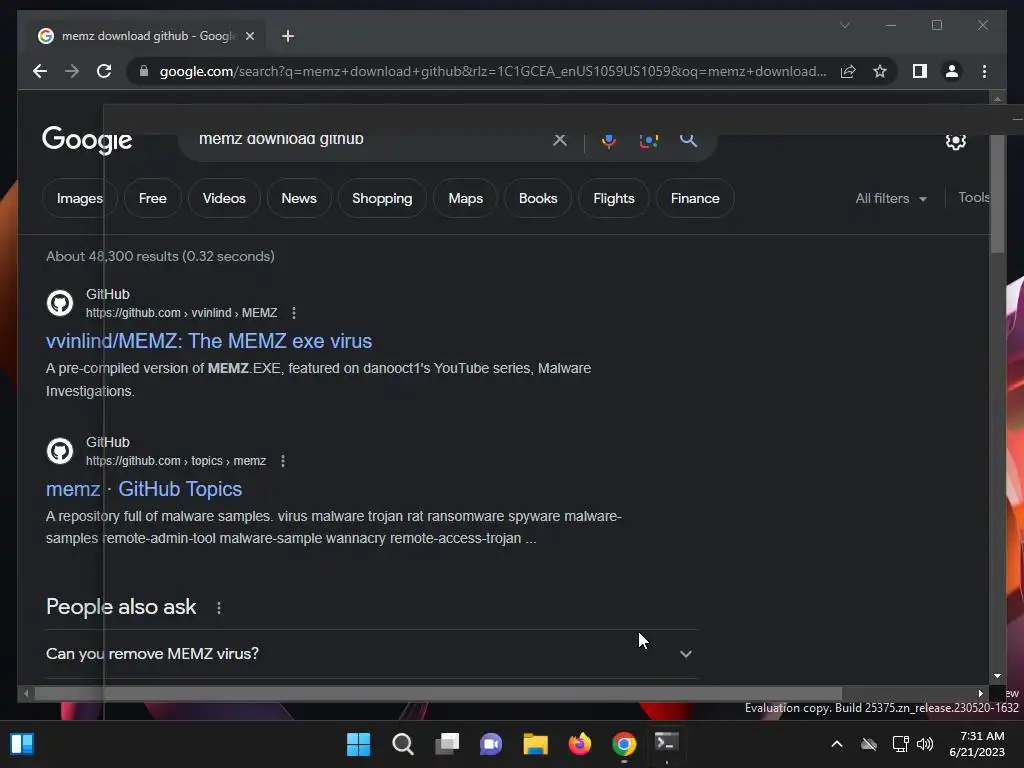The height and width of the screenshot is (768, 1024).
Task: Open People also ask options menu
Action: tap(219, 608)
